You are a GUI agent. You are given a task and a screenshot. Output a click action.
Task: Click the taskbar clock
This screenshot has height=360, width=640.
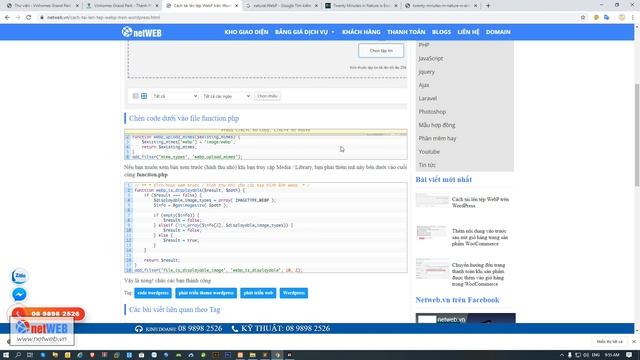tap(611, 355)
